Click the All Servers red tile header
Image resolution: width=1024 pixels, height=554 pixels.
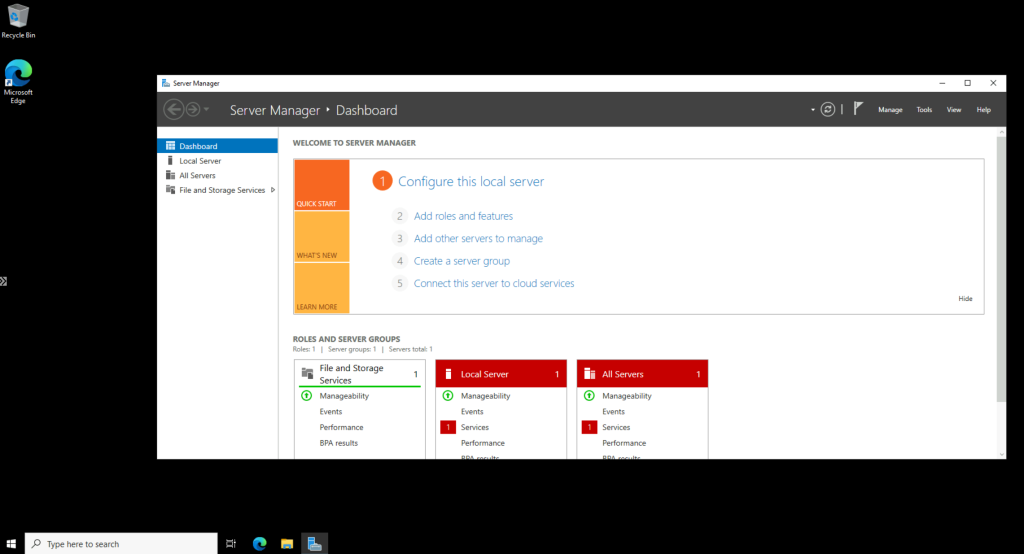pos(642,374)
